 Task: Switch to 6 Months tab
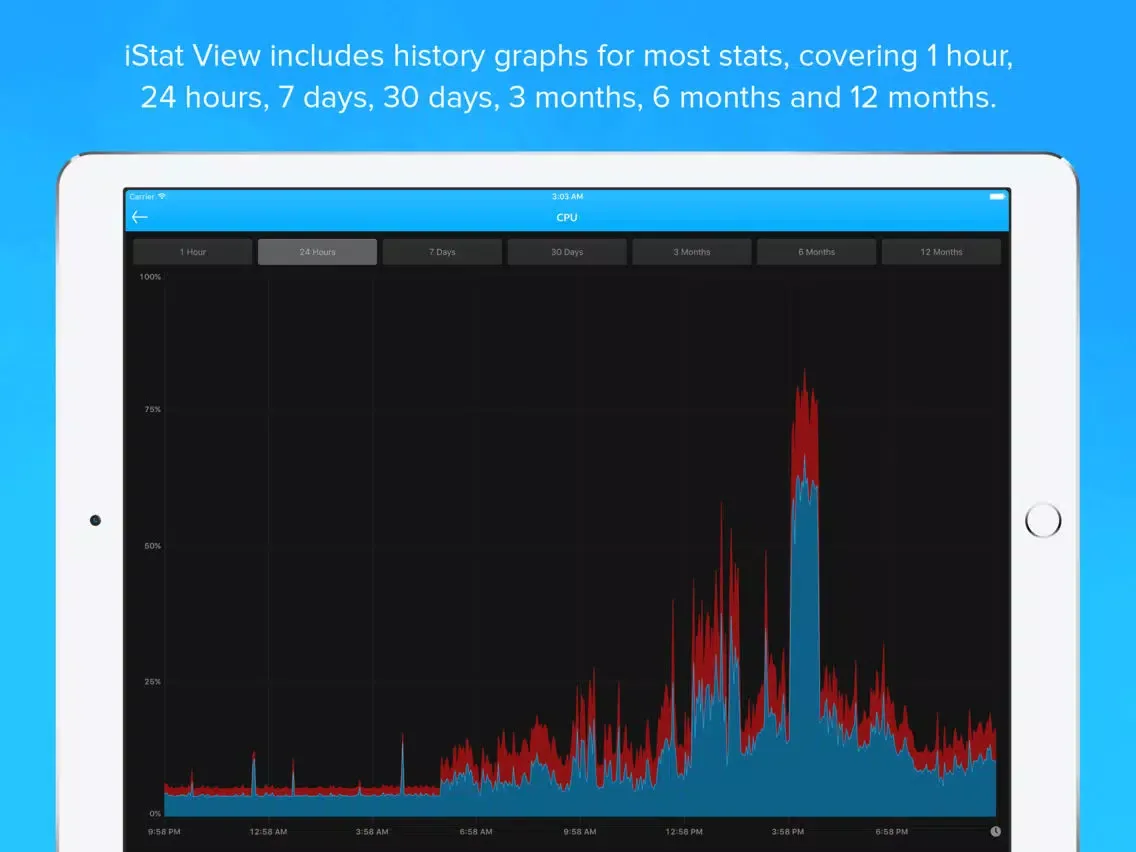(816, 252)
